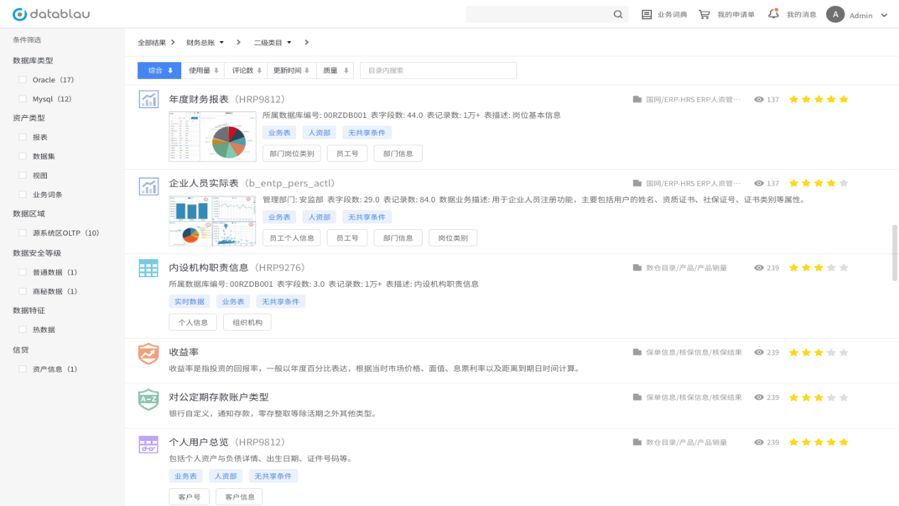Viewport: 899px width, 506px height.
Task: Click the 目录内搜索 search field
Action: pyautogui.click(x=438, y=70)
